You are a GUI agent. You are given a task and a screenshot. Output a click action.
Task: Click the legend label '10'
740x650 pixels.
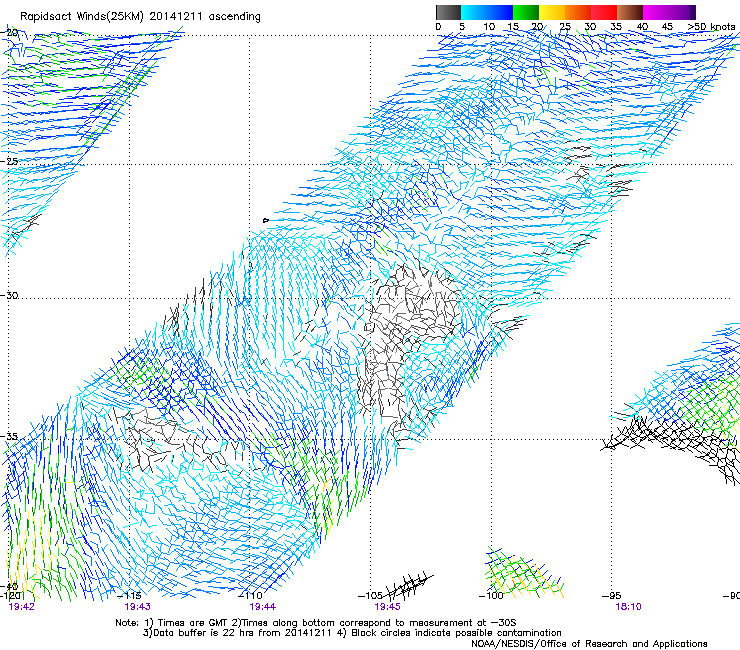click(489, 27)
